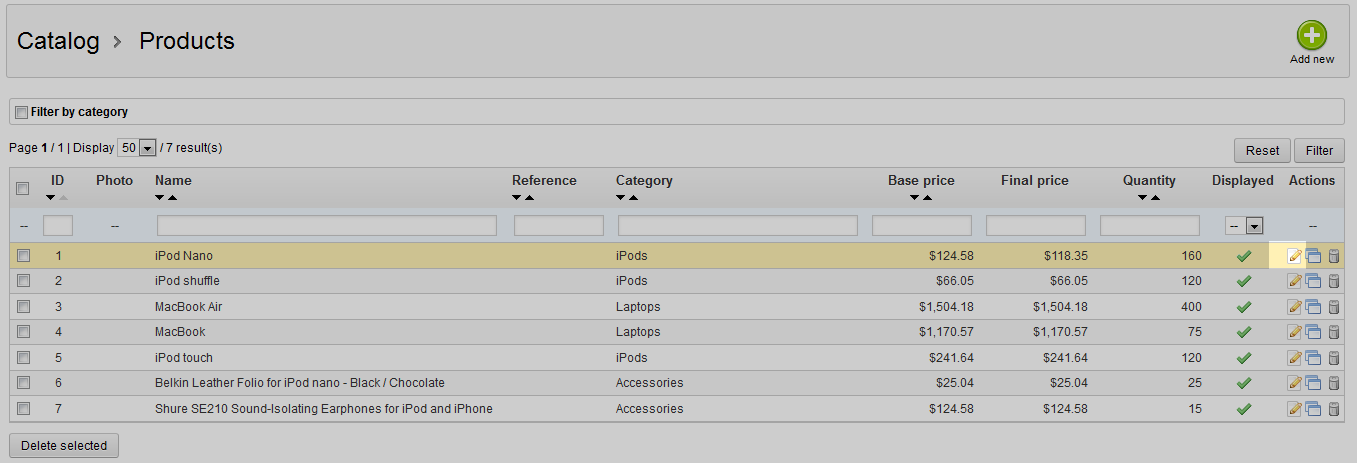Click the green Add new plus icon
1357x463 pixels.
(x=1312, y=35)
